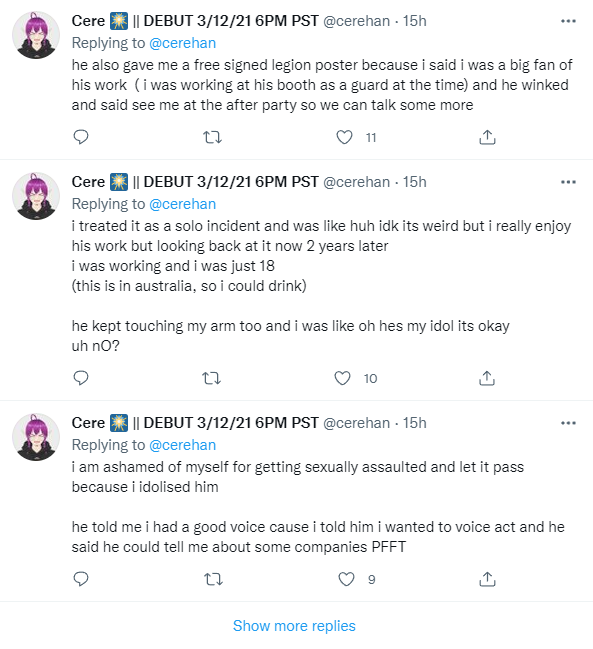Open more options on first tweet
This screenshot has height=649, width=593.
568,21
